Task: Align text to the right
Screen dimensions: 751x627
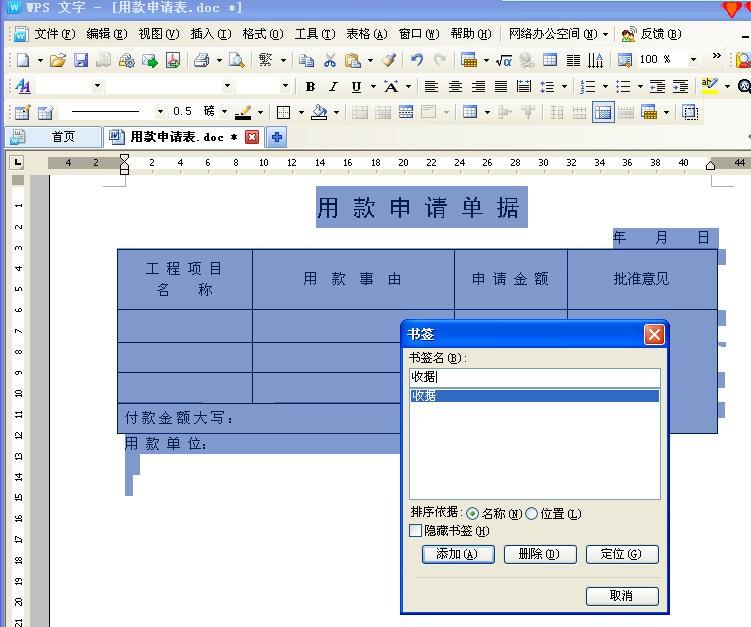Action: pos(478,87)
